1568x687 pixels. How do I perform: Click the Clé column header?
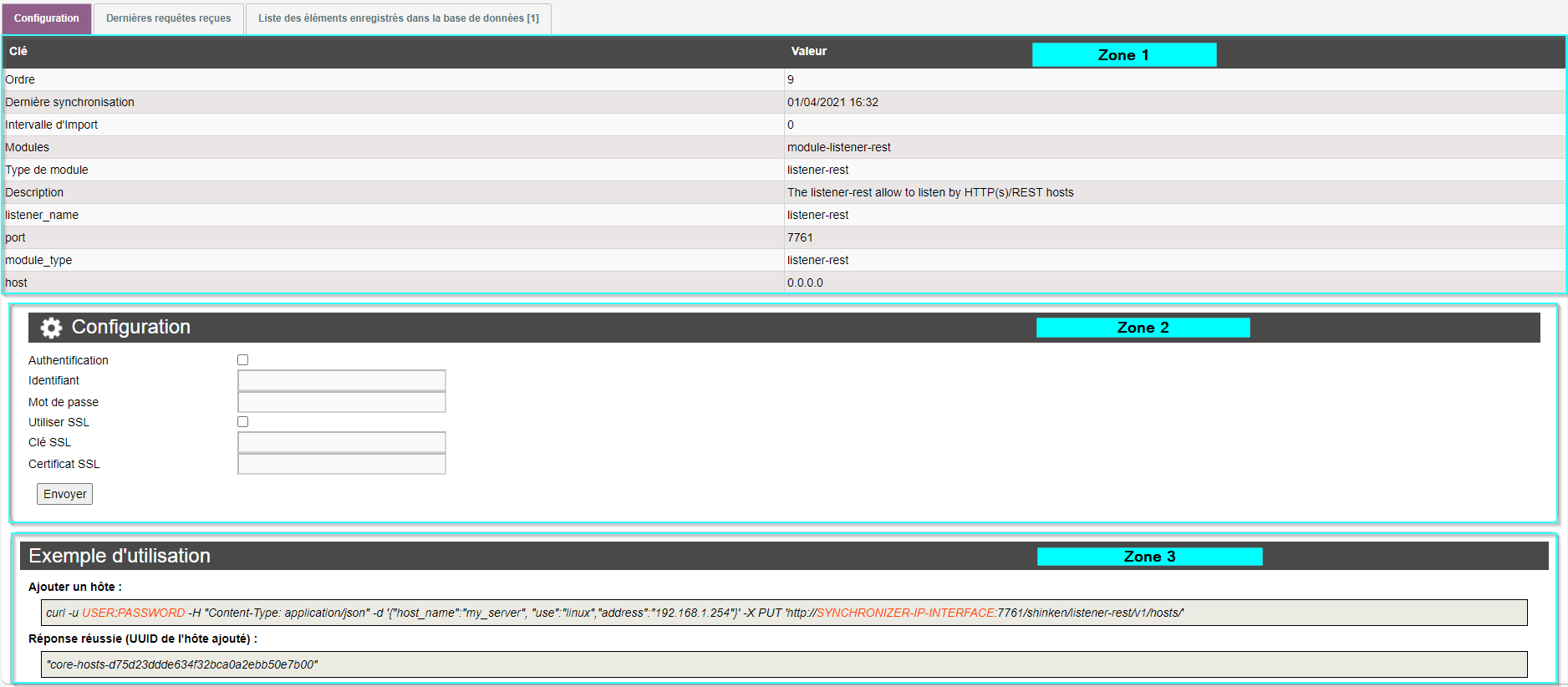coord(18,51)
